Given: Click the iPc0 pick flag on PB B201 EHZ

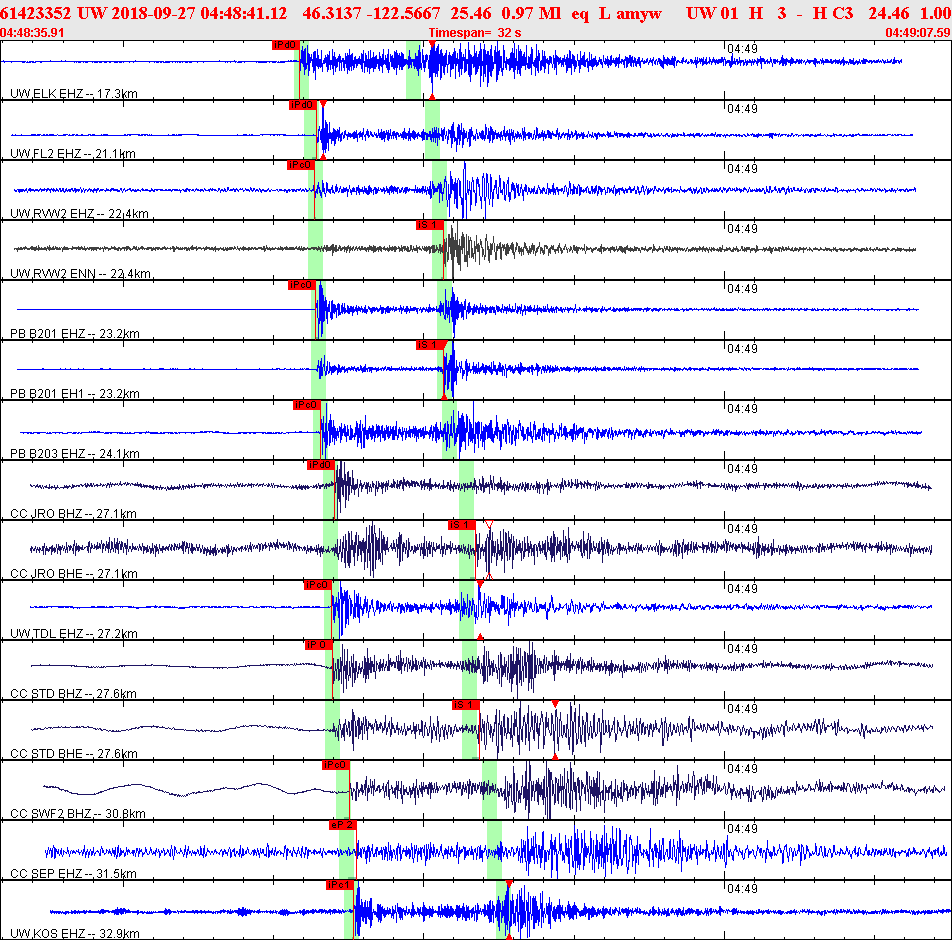Looking at the screenshot, I should pyautogui.click(x=302, y=285).
